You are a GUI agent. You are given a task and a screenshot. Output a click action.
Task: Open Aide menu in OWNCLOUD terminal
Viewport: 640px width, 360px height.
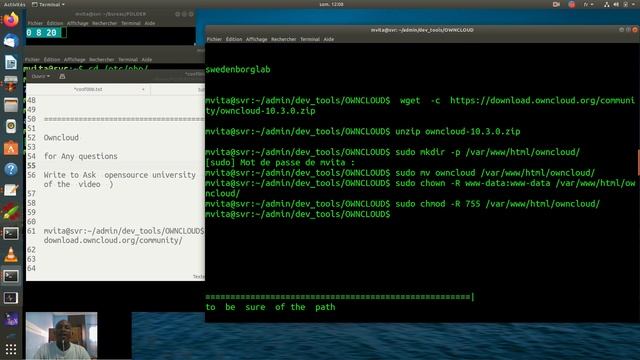pyautogui.click(x=329, y=39)
